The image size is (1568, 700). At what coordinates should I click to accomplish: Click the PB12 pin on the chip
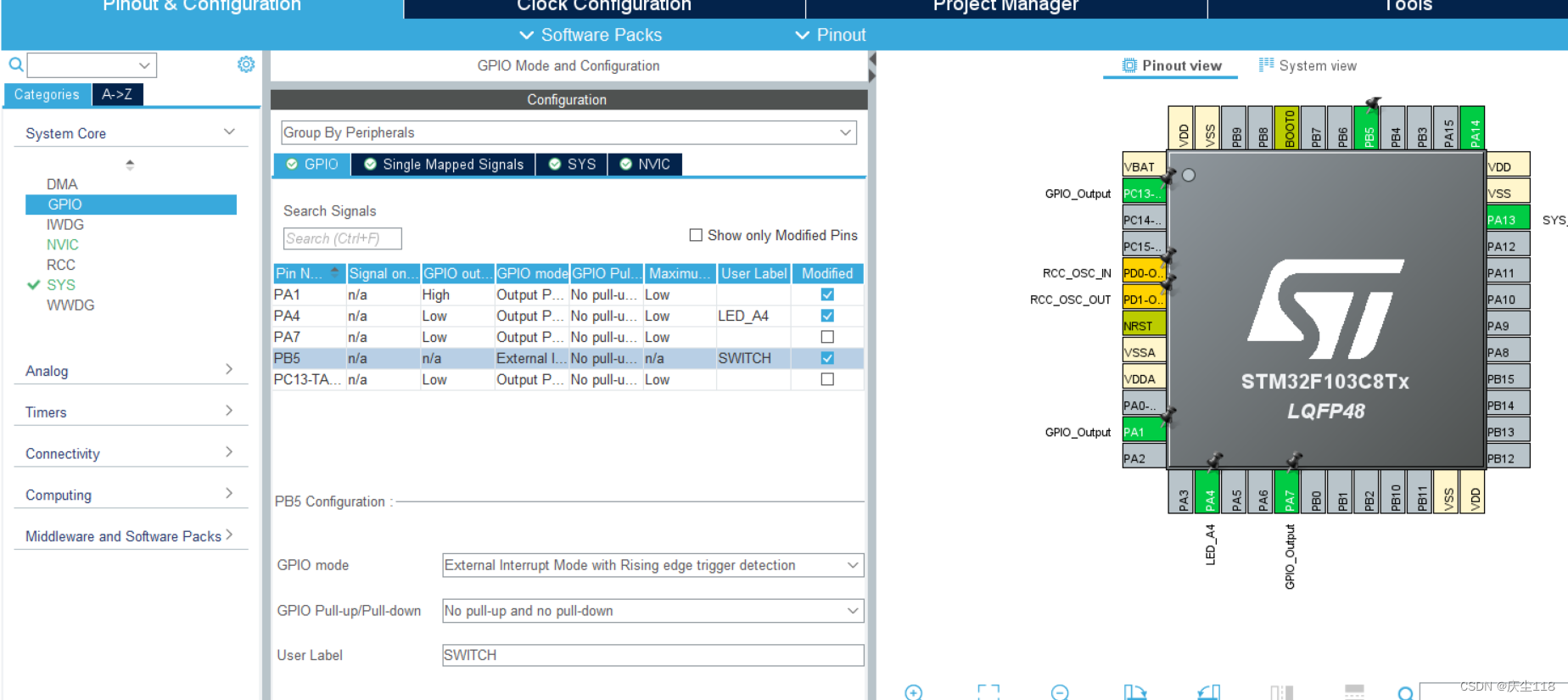coord(1508,458)
